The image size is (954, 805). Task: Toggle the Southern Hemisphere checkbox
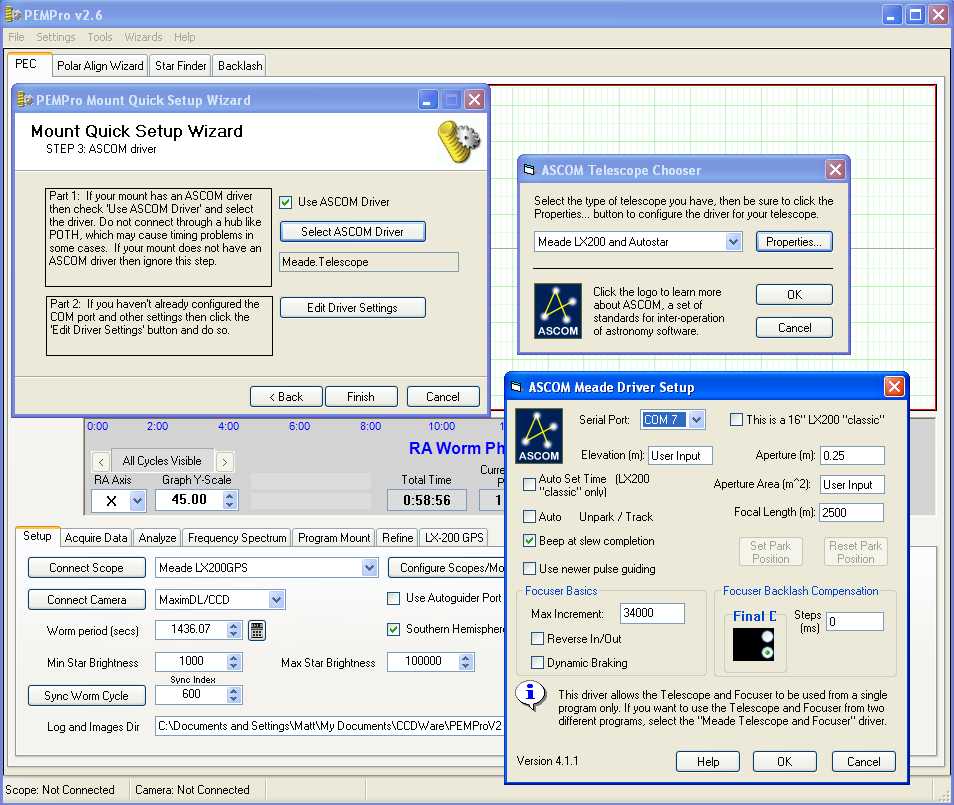point(394,629)
